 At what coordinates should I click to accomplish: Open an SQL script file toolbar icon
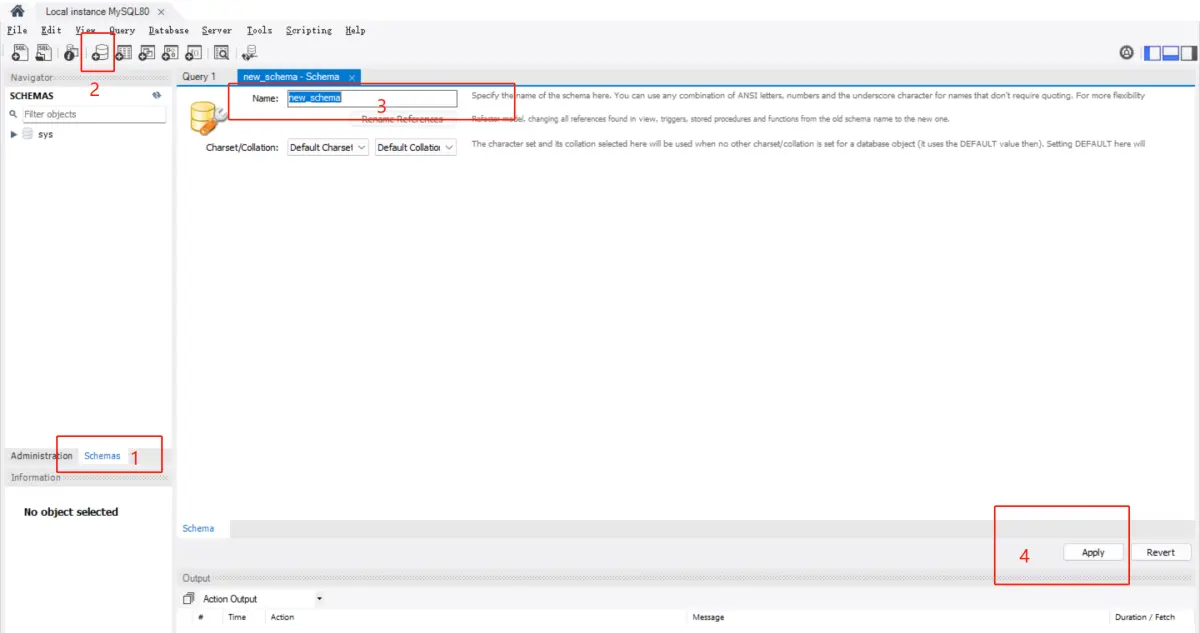pos(44,53)
